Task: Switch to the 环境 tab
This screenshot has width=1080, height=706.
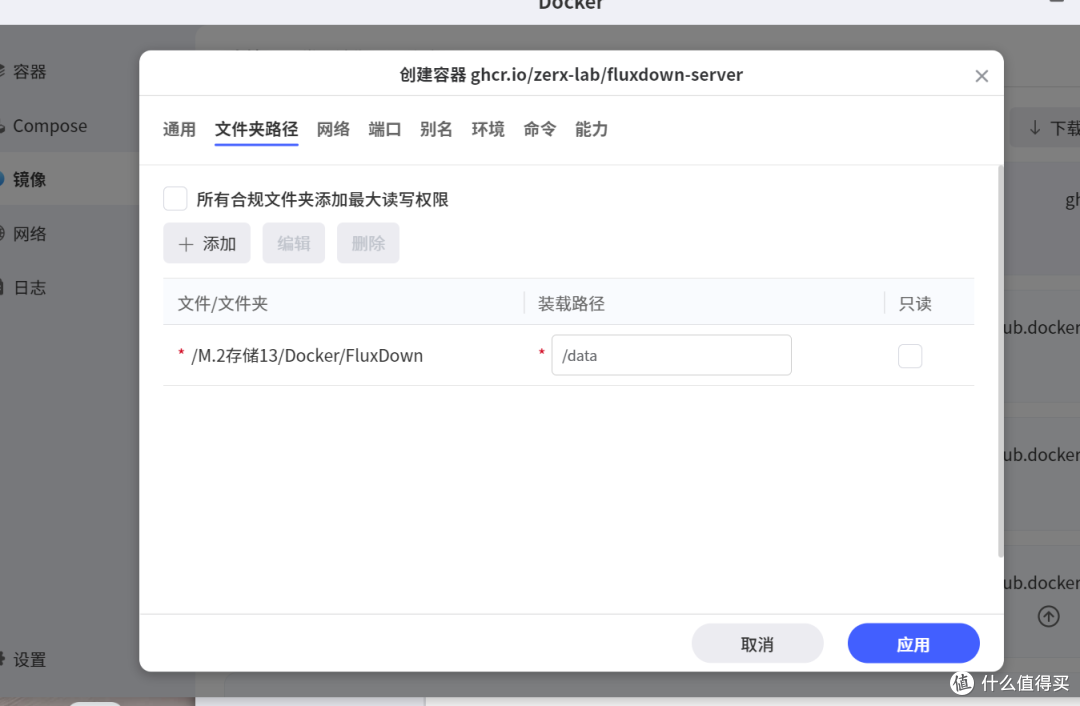Action: tap(488, 129)
